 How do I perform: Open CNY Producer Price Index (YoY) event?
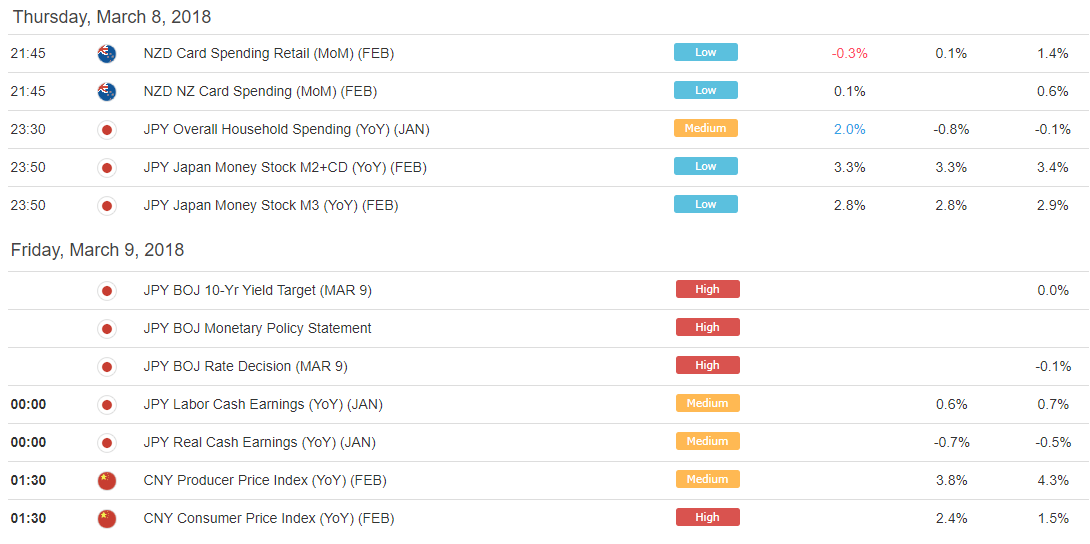pyautogui.click(x=265, y=481)
